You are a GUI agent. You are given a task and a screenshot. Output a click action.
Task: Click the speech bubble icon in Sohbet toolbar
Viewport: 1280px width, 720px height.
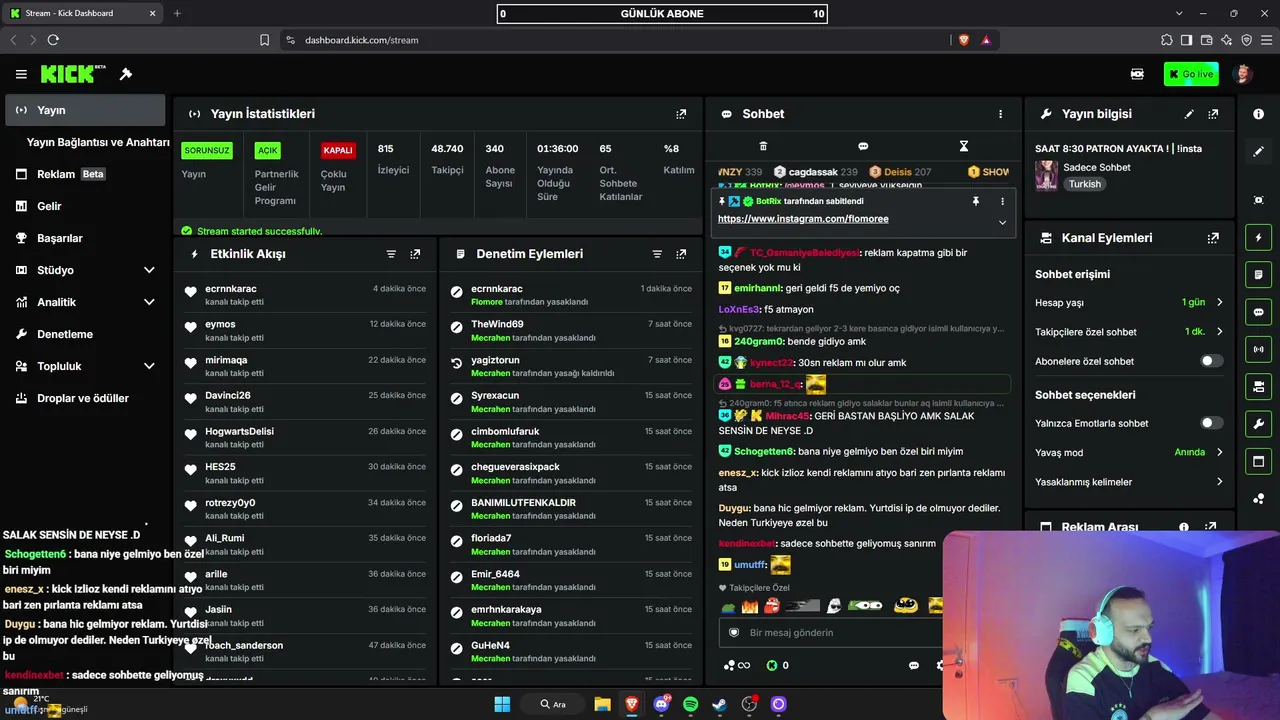click(863, 146)
